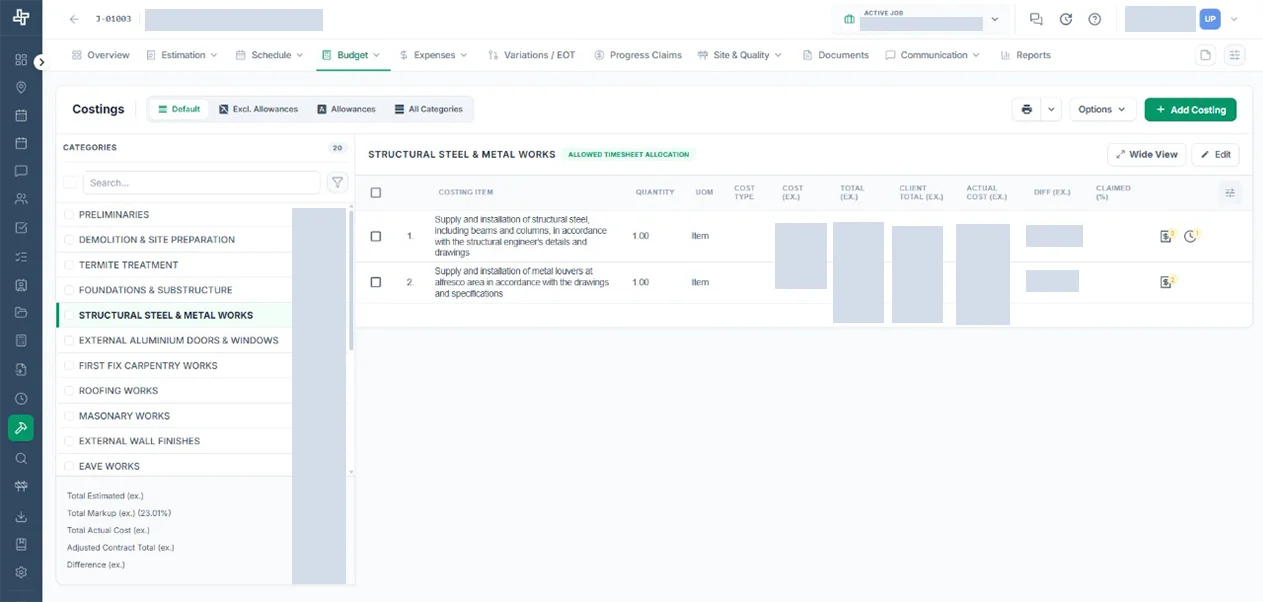Image resolution: width=1263 pixels, height=602 pixels.
Task: Open table column settings sliders icon
Action: click(1230, 193)
